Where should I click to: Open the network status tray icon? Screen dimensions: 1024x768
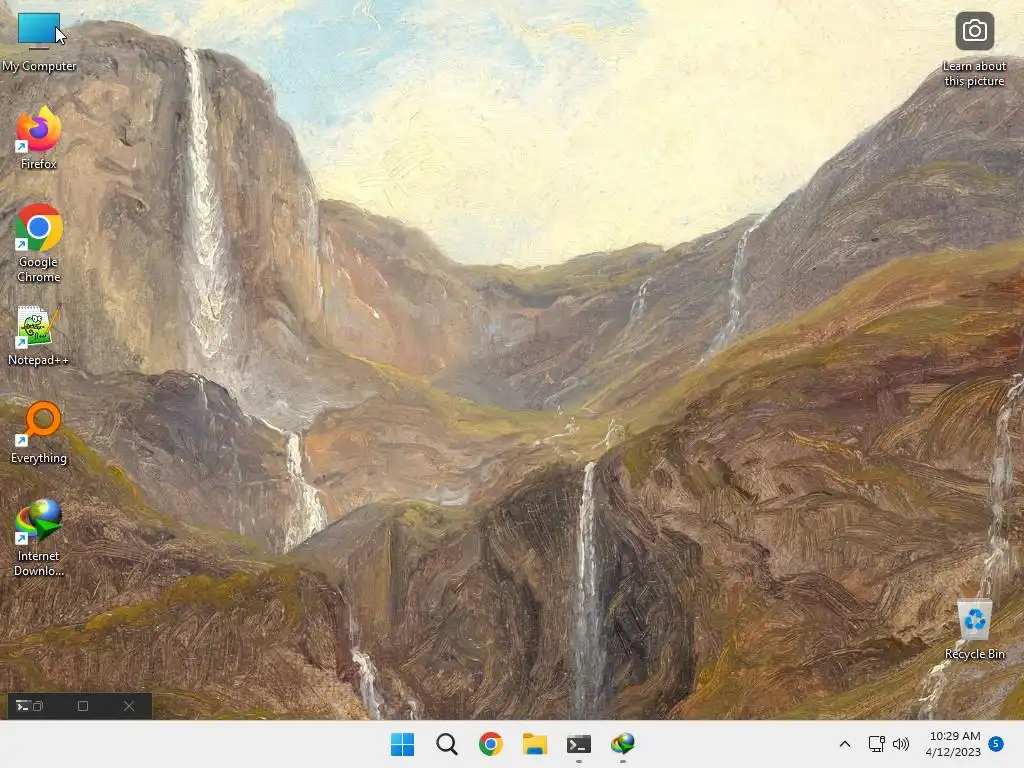[876, 744]
